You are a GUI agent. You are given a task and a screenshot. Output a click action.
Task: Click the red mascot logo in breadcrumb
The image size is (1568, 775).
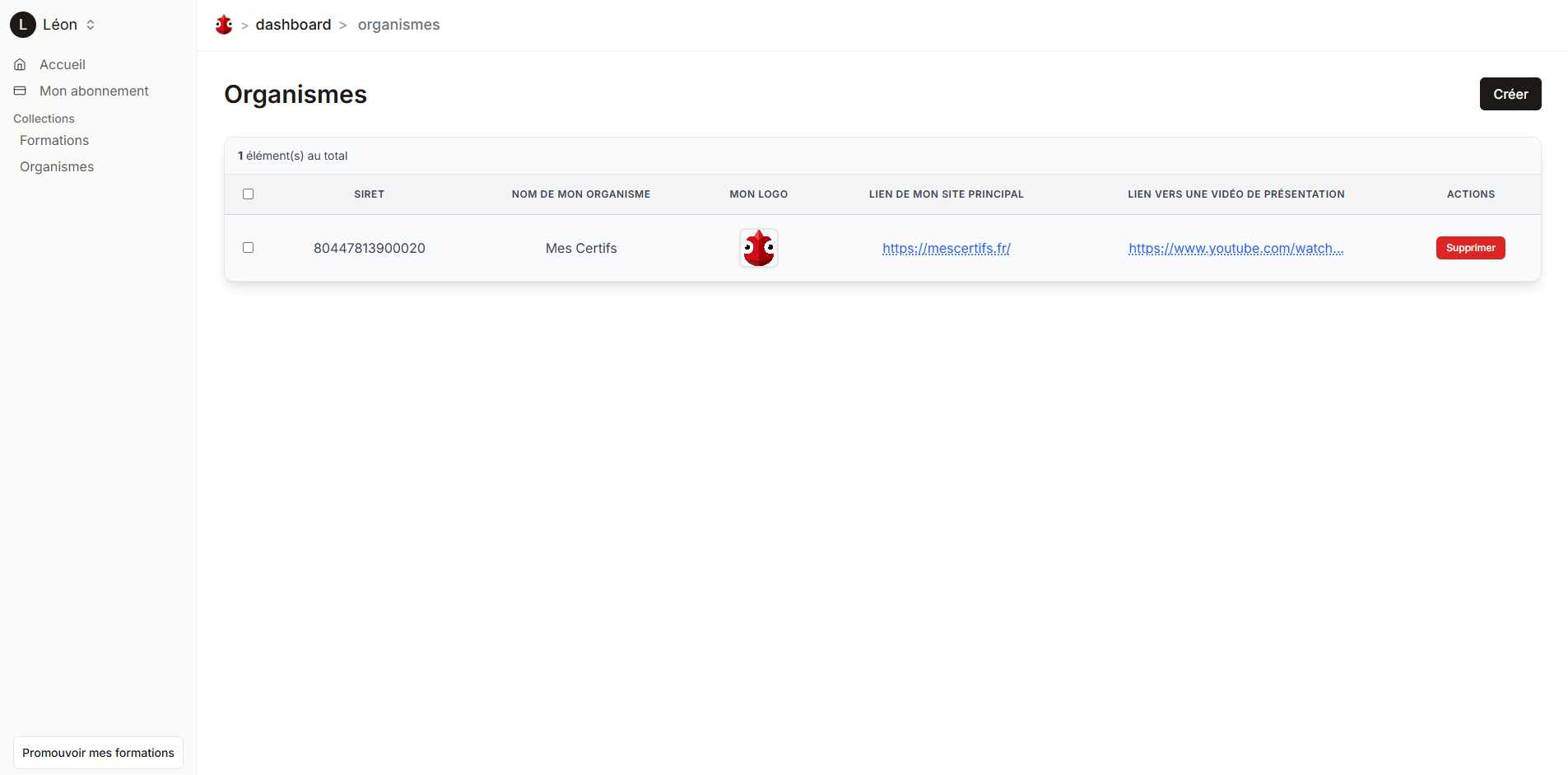tap(224, 25)
